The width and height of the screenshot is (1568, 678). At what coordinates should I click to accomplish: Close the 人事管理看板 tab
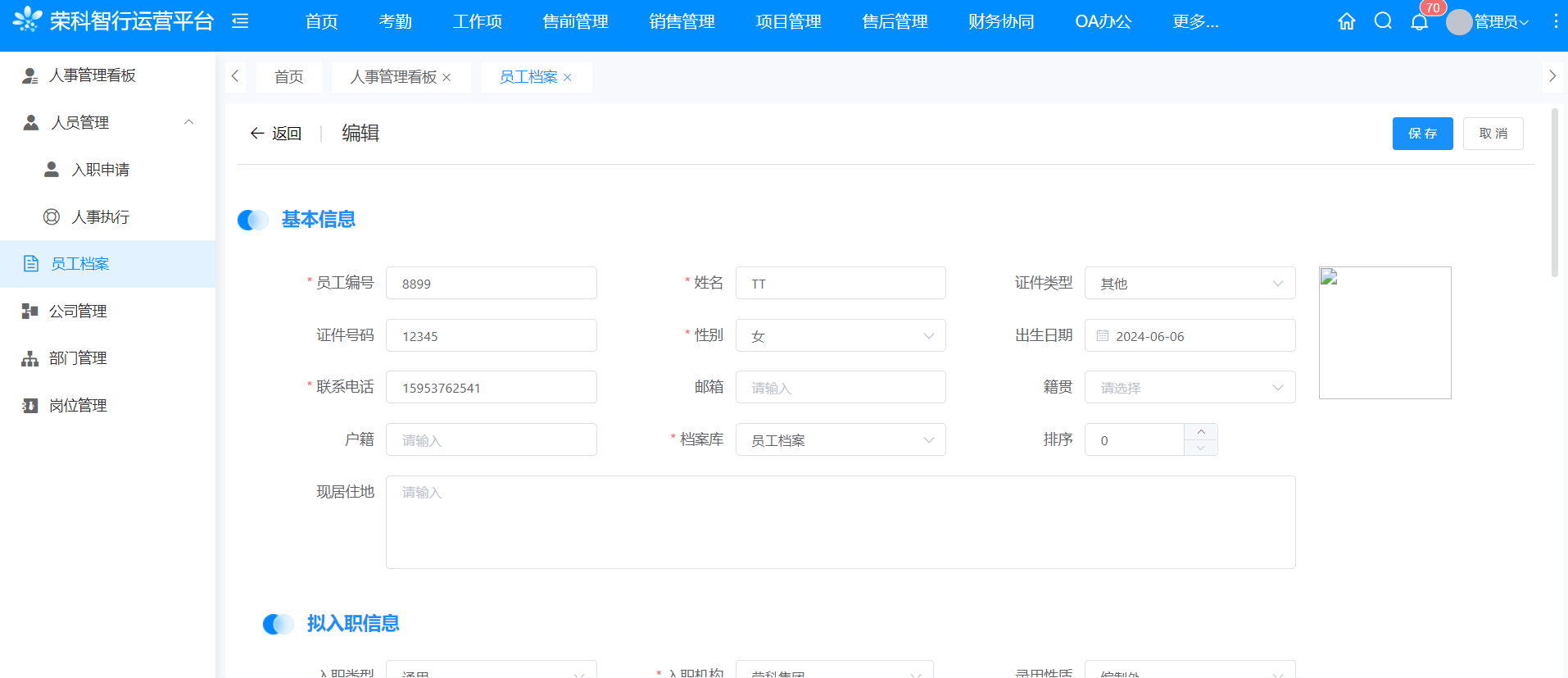[446, 77]
